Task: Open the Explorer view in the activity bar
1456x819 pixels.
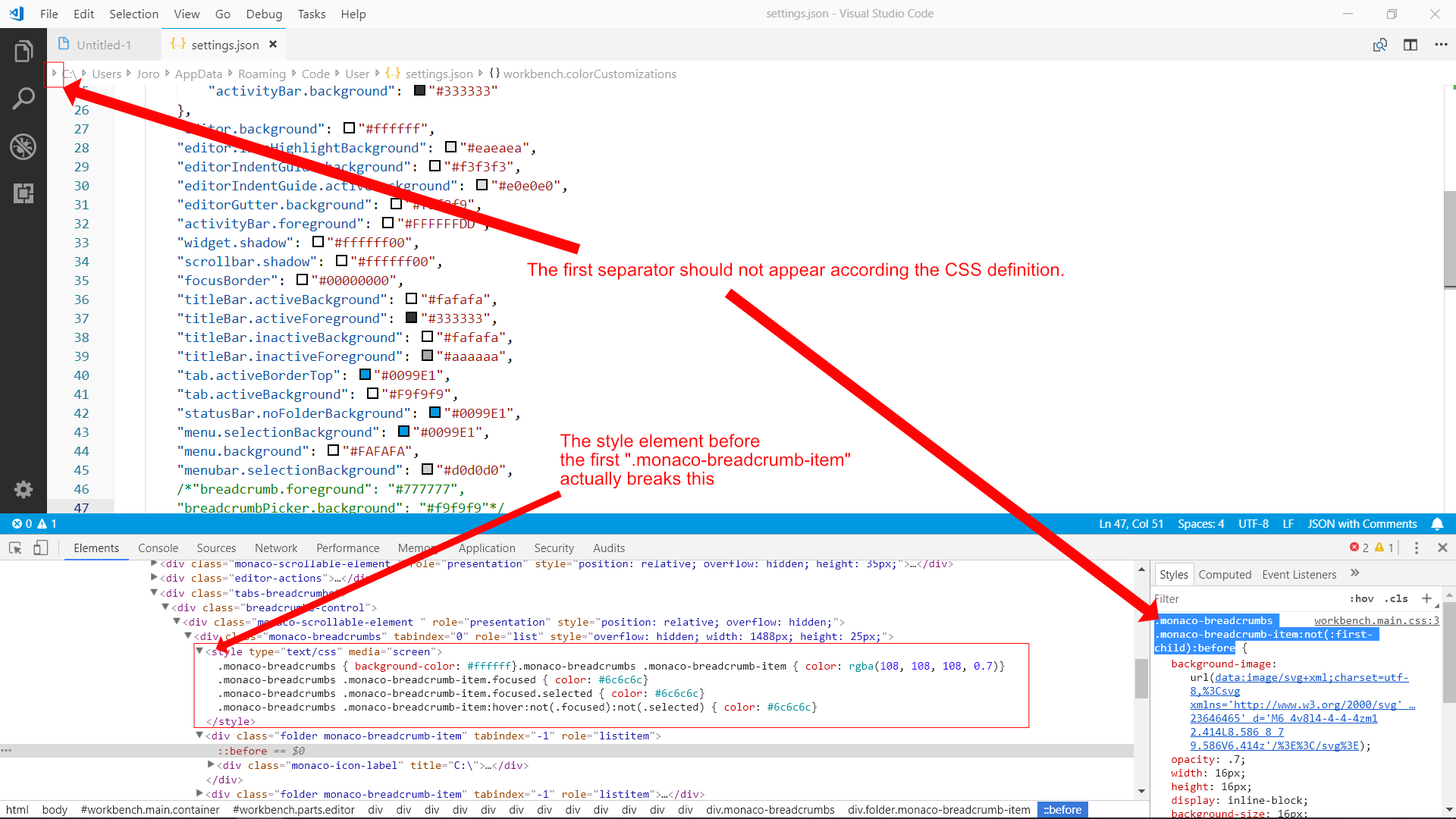Action: pyautogui.click(x=24, y=51)
